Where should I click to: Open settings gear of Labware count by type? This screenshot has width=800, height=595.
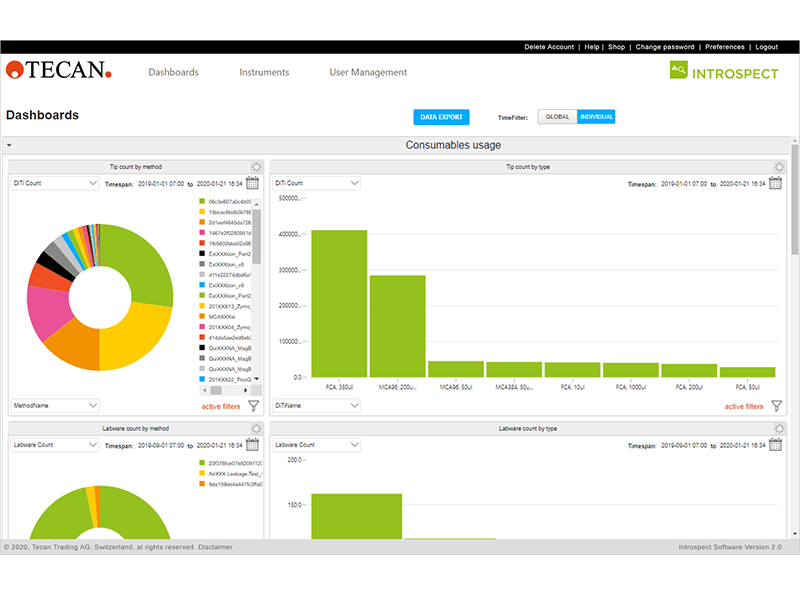point(779,429)
